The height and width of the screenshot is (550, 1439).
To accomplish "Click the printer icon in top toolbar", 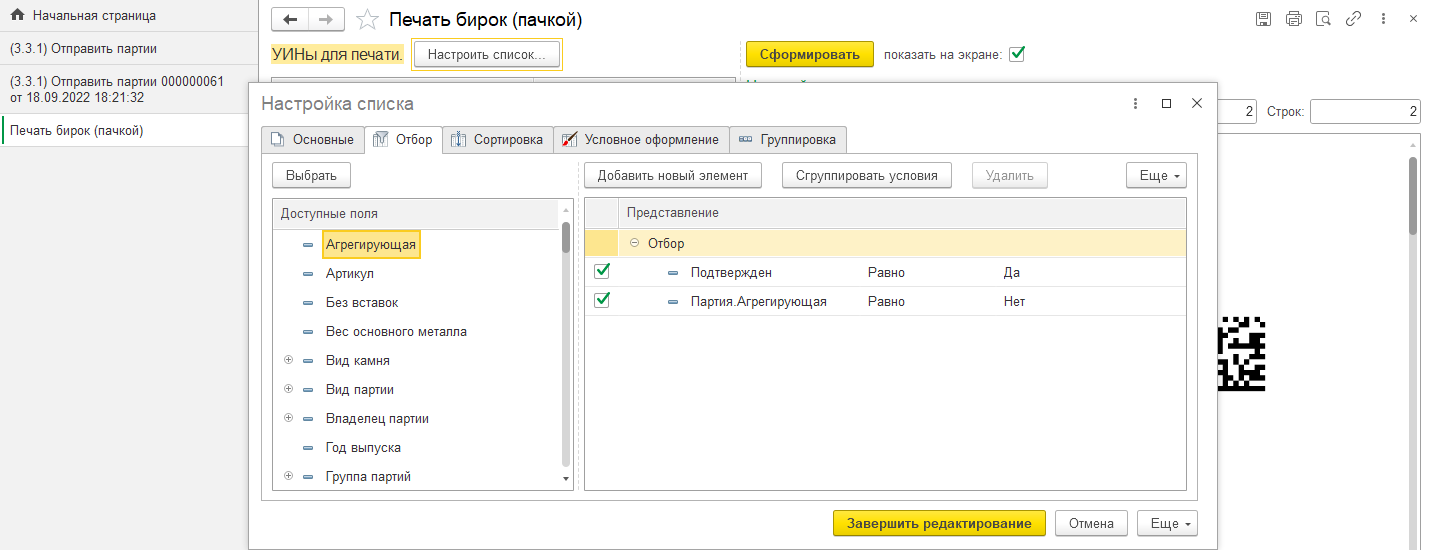I will click(1294, 19).
